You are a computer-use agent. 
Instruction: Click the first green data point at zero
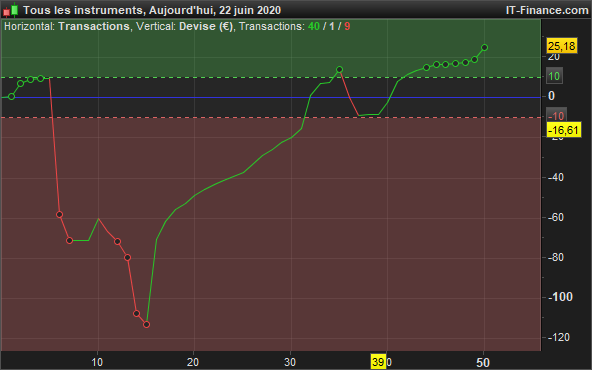(x=11, y=97)
